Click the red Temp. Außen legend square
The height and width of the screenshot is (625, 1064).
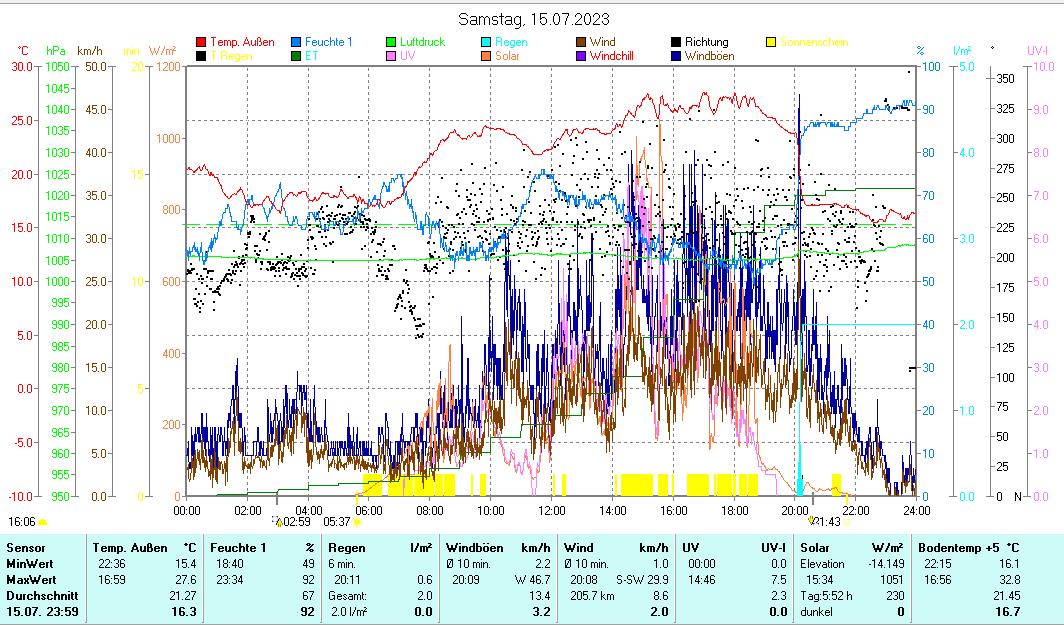tap(201, 42)
